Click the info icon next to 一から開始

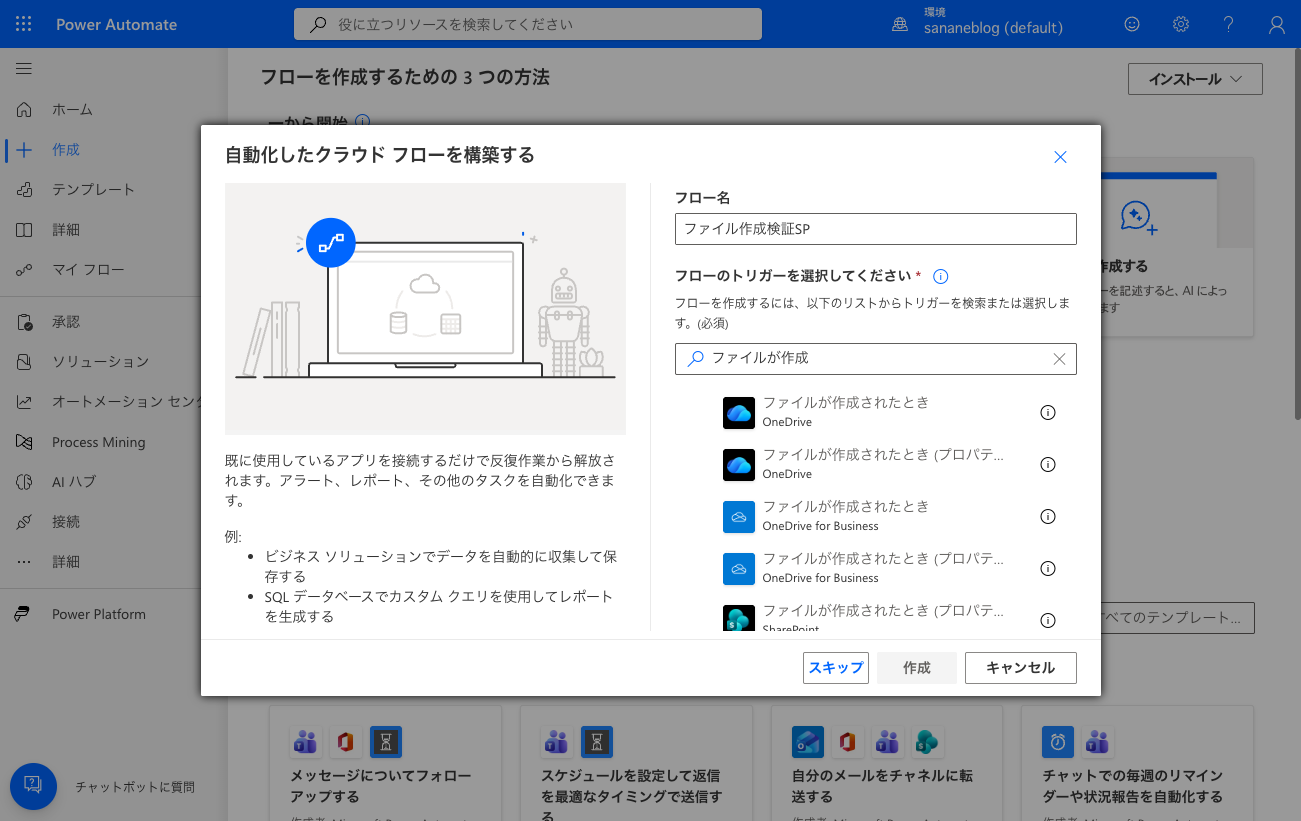(362, 121)
